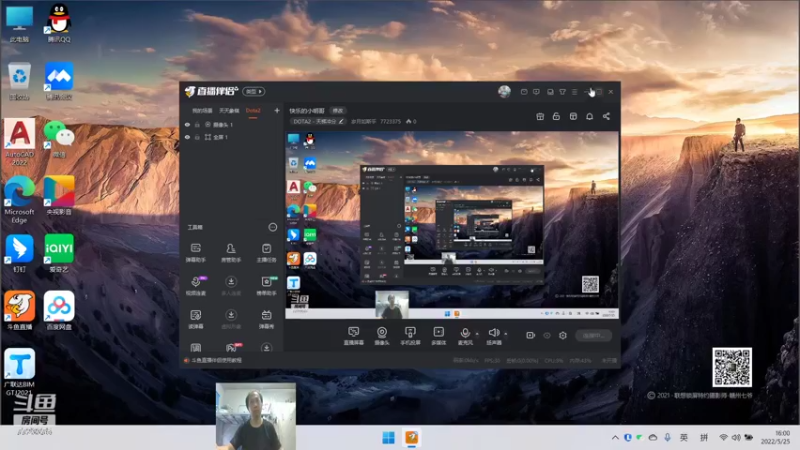This screenshot has width=800, height=450.
Task: Open the 弹幕助手 tool in the toolbox
Action: (195, 252)
